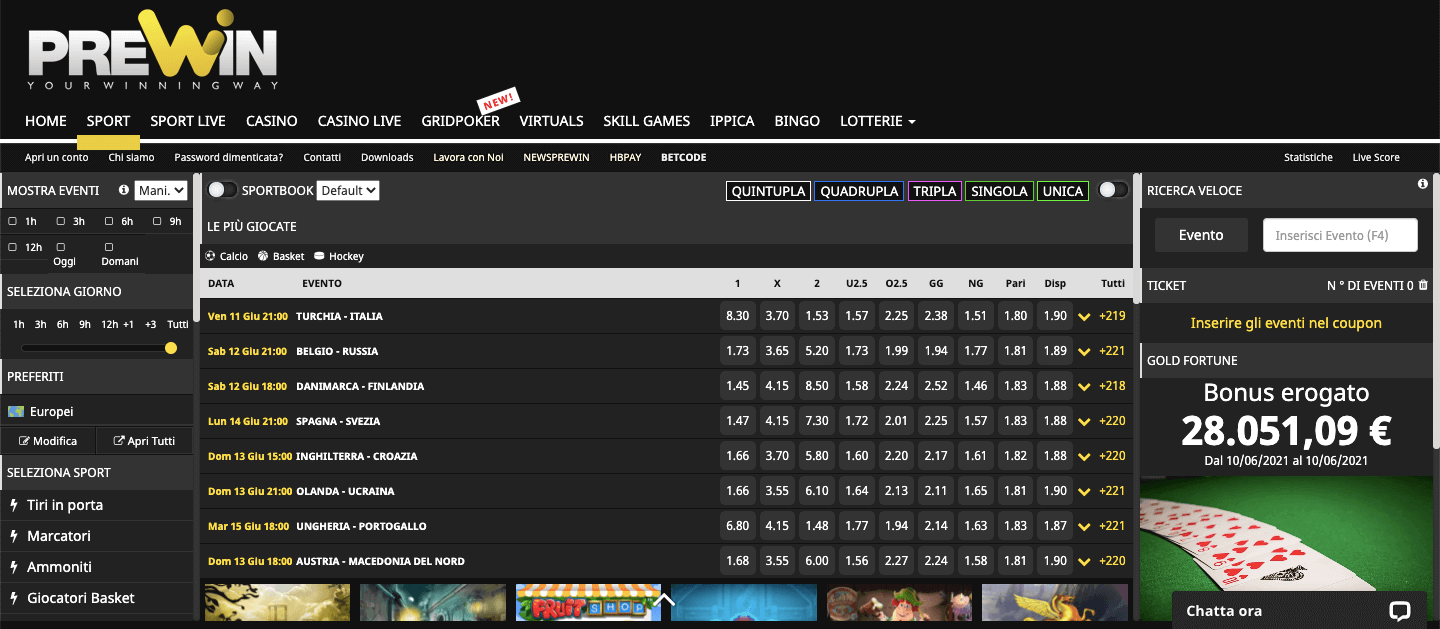The width and height of the screenshot is (1440, 629).
Task: Expand more markets for Danimarca - Finlandia
Action: point(1084,387)
